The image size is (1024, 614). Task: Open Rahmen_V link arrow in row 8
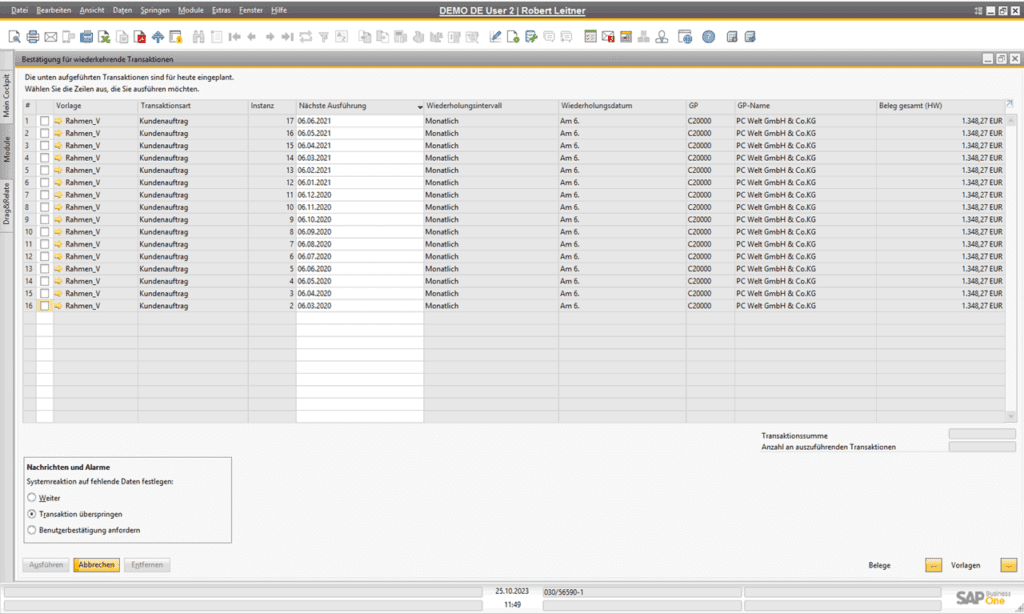[58, 207]
